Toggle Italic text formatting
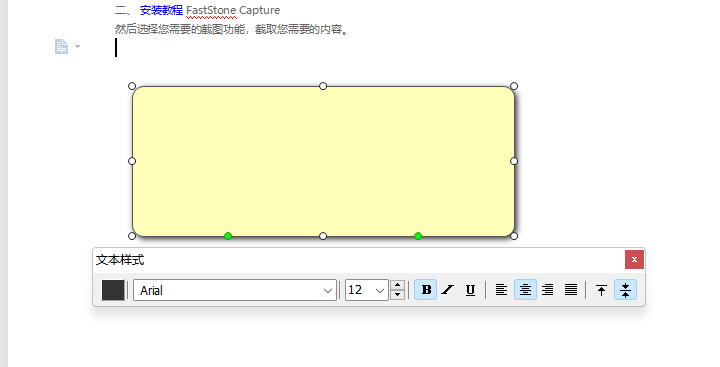 coord(448,290)
